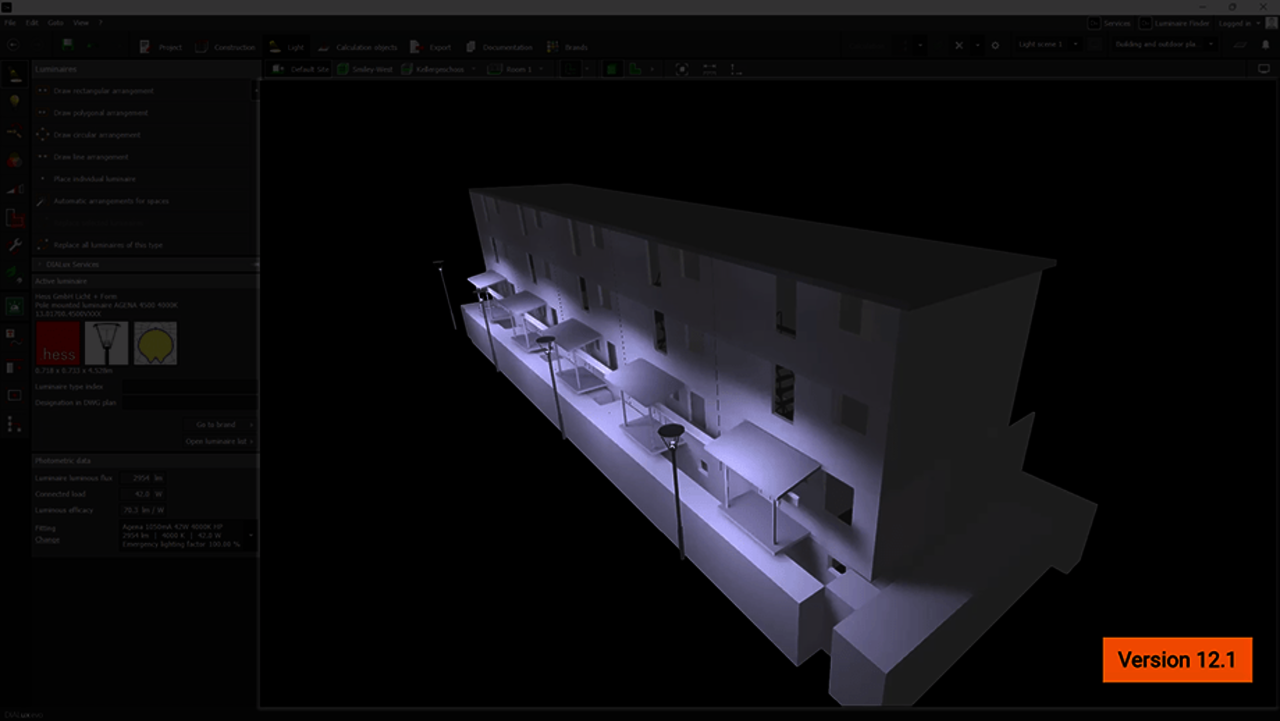Open Building and outdoor plan dropdown
This screenshot has height=721, width=1280.
[1164, 45]
